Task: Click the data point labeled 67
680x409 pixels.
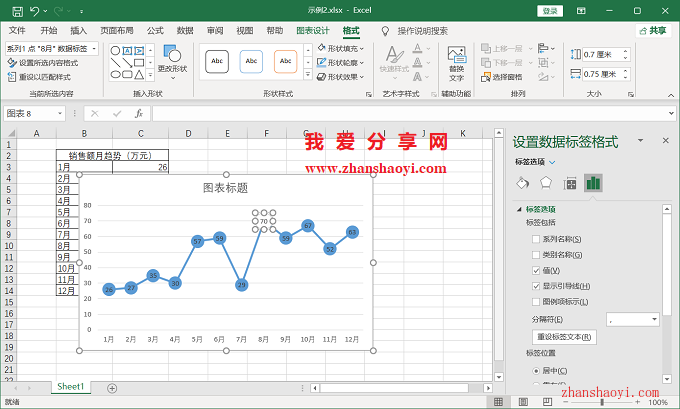Action: pyautogui.click(x=307, y=226)
